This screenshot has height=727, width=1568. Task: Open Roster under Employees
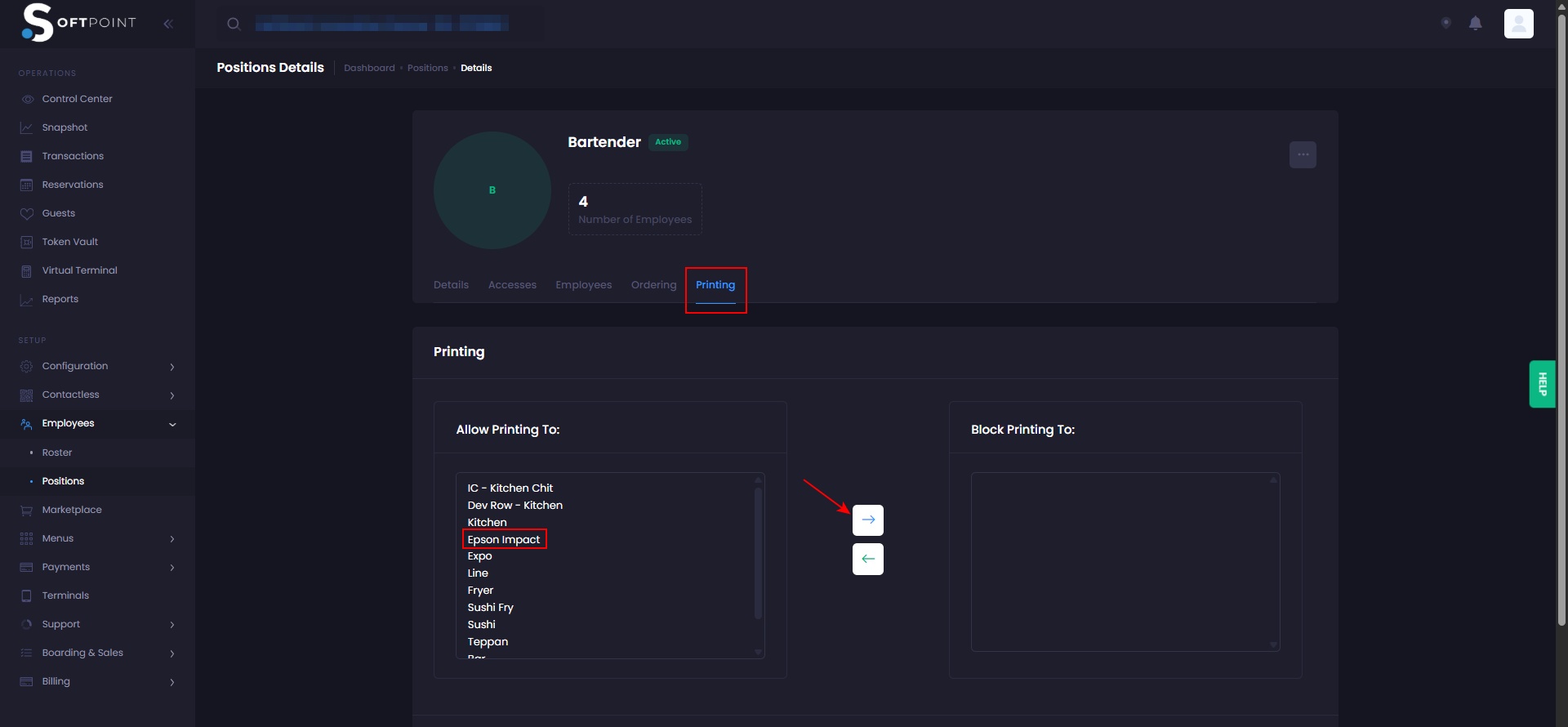point(57,453)
